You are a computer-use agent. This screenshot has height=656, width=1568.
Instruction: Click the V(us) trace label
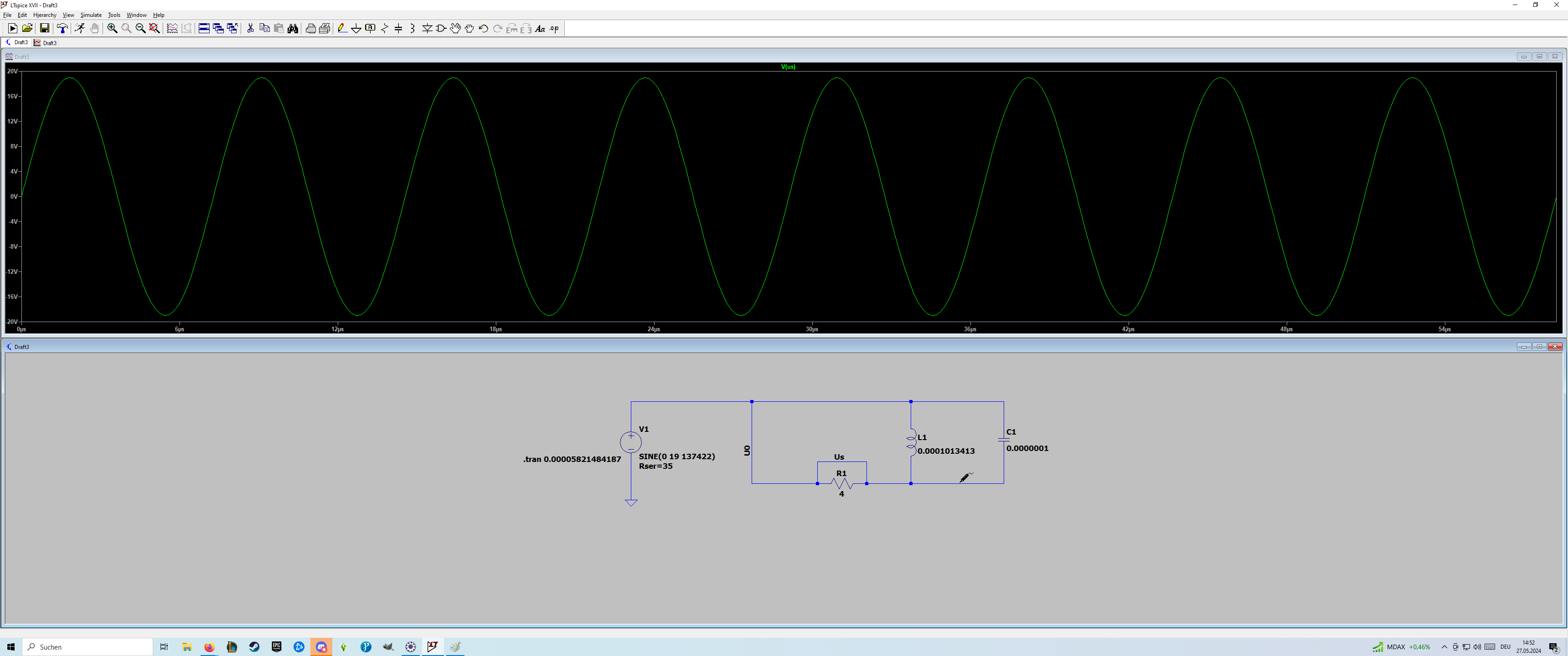coord(788,67)
